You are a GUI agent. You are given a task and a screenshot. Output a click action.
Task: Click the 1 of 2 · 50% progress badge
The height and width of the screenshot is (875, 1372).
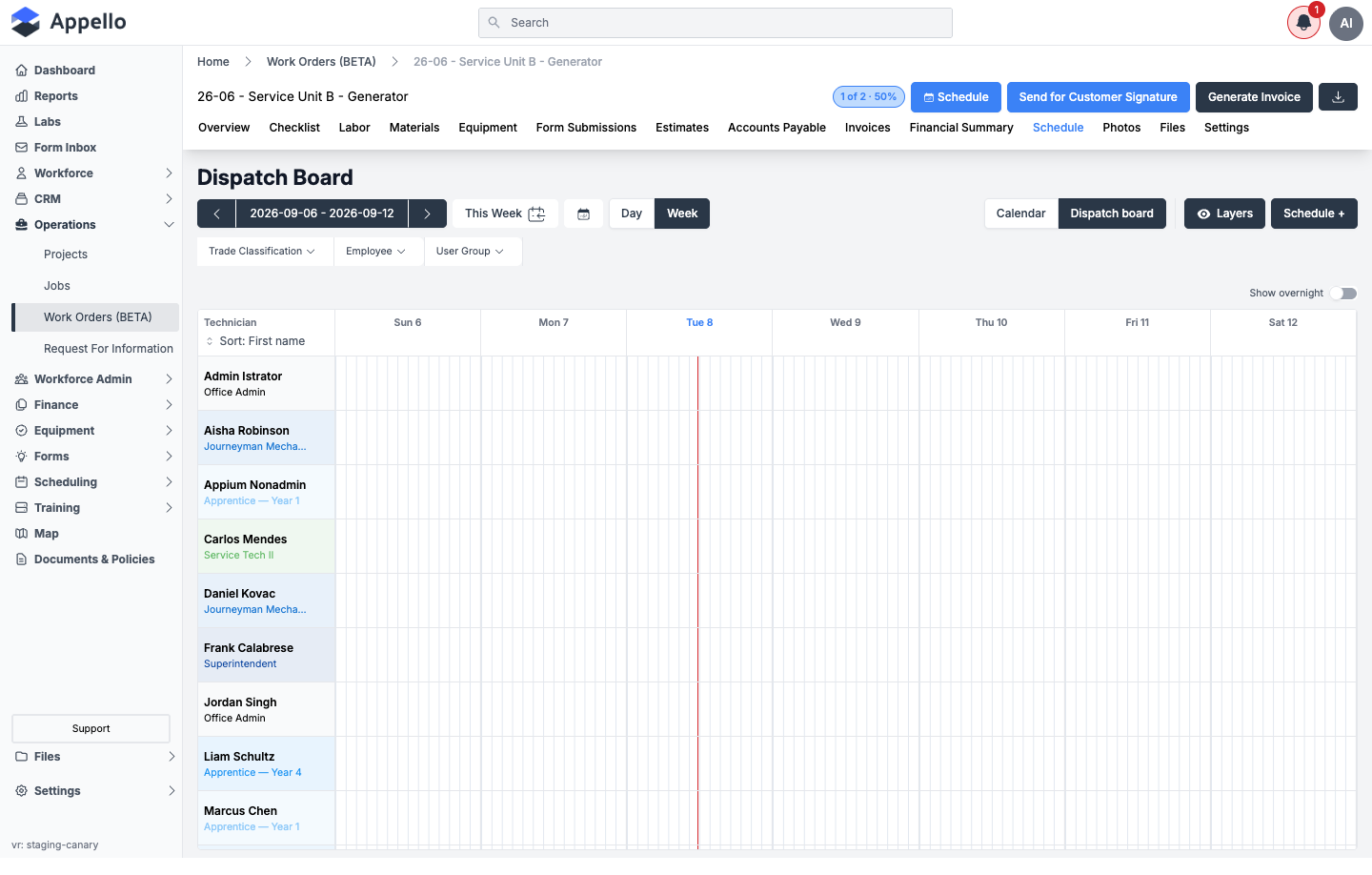(869, 97)
